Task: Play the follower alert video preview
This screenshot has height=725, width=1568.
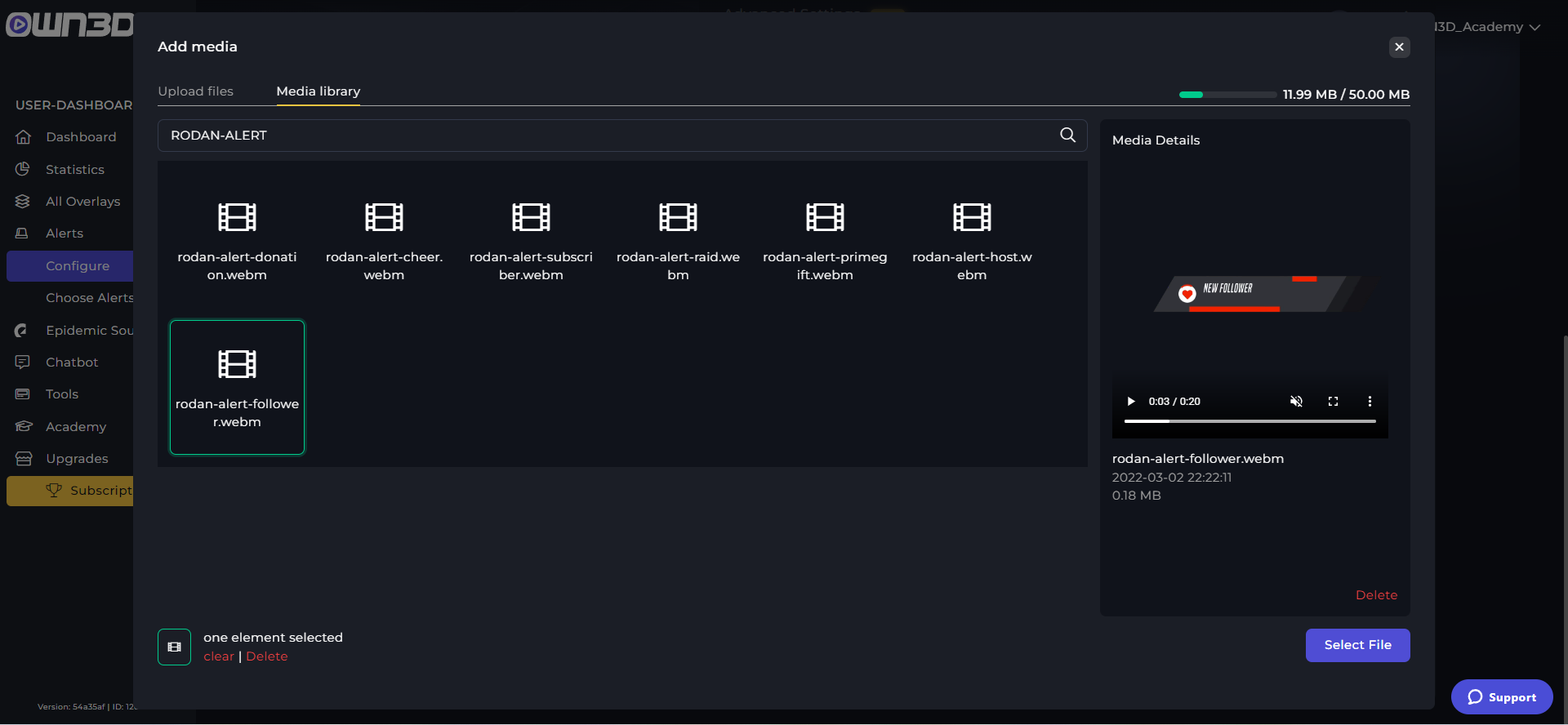Action: 1131,402
